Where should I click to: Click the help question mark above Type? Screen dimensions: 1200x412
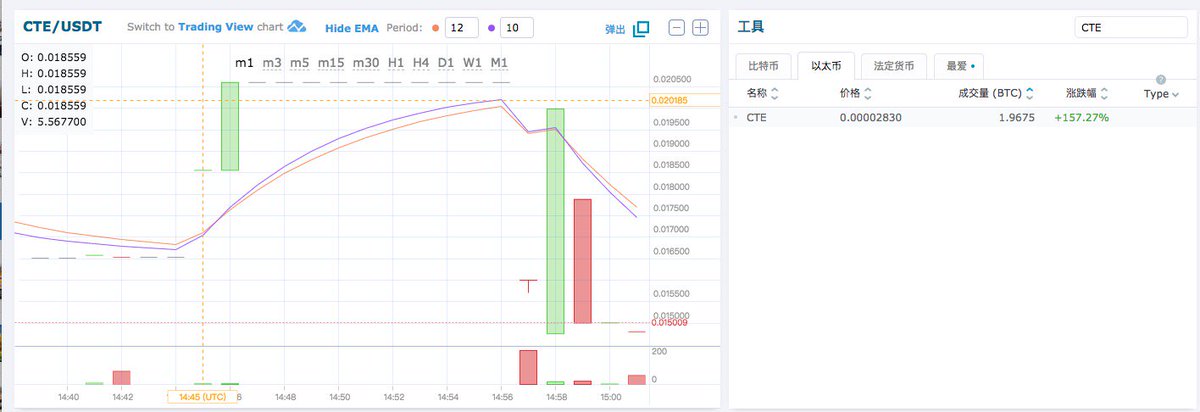(x=1161, y=79)
